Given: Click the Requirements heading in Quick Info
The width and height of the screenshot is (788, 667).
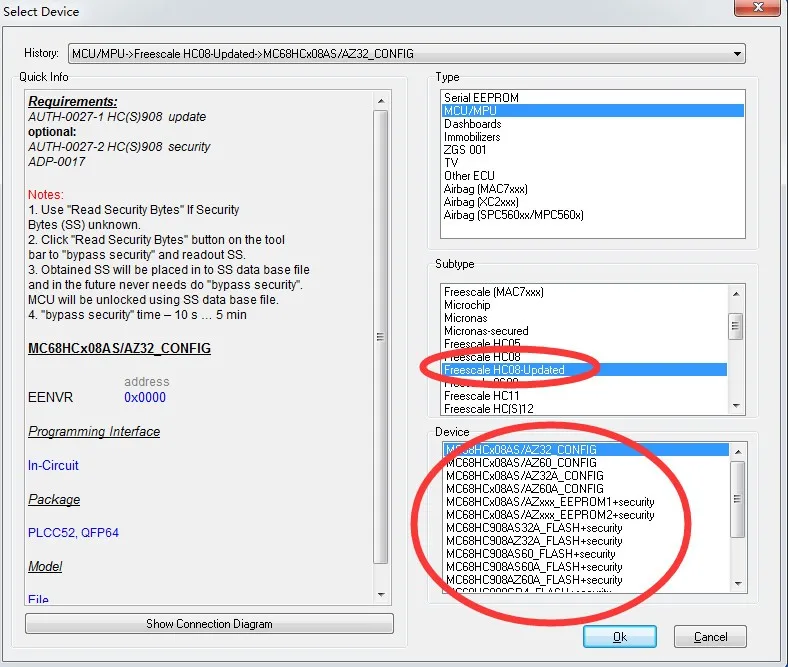Looking at the screenshot, I should (x=72, y=102).
